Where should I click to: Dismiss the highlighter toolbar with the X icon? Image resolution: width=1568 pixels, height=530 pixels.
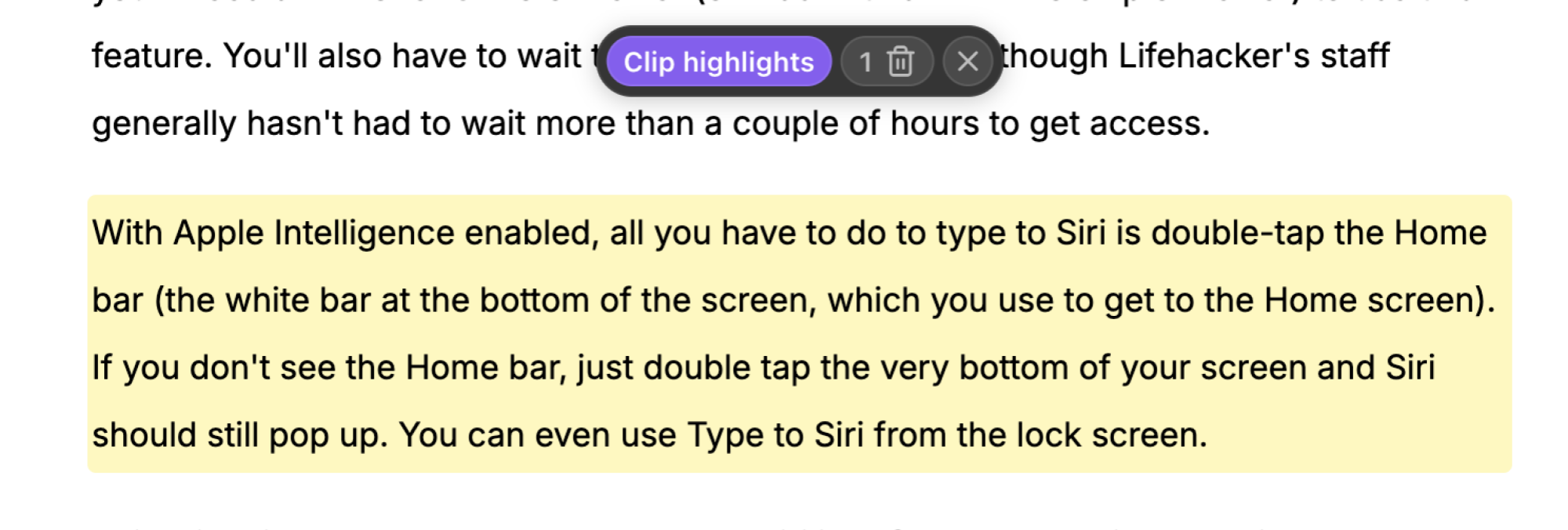pyautogui.click(x=967, y=61)
